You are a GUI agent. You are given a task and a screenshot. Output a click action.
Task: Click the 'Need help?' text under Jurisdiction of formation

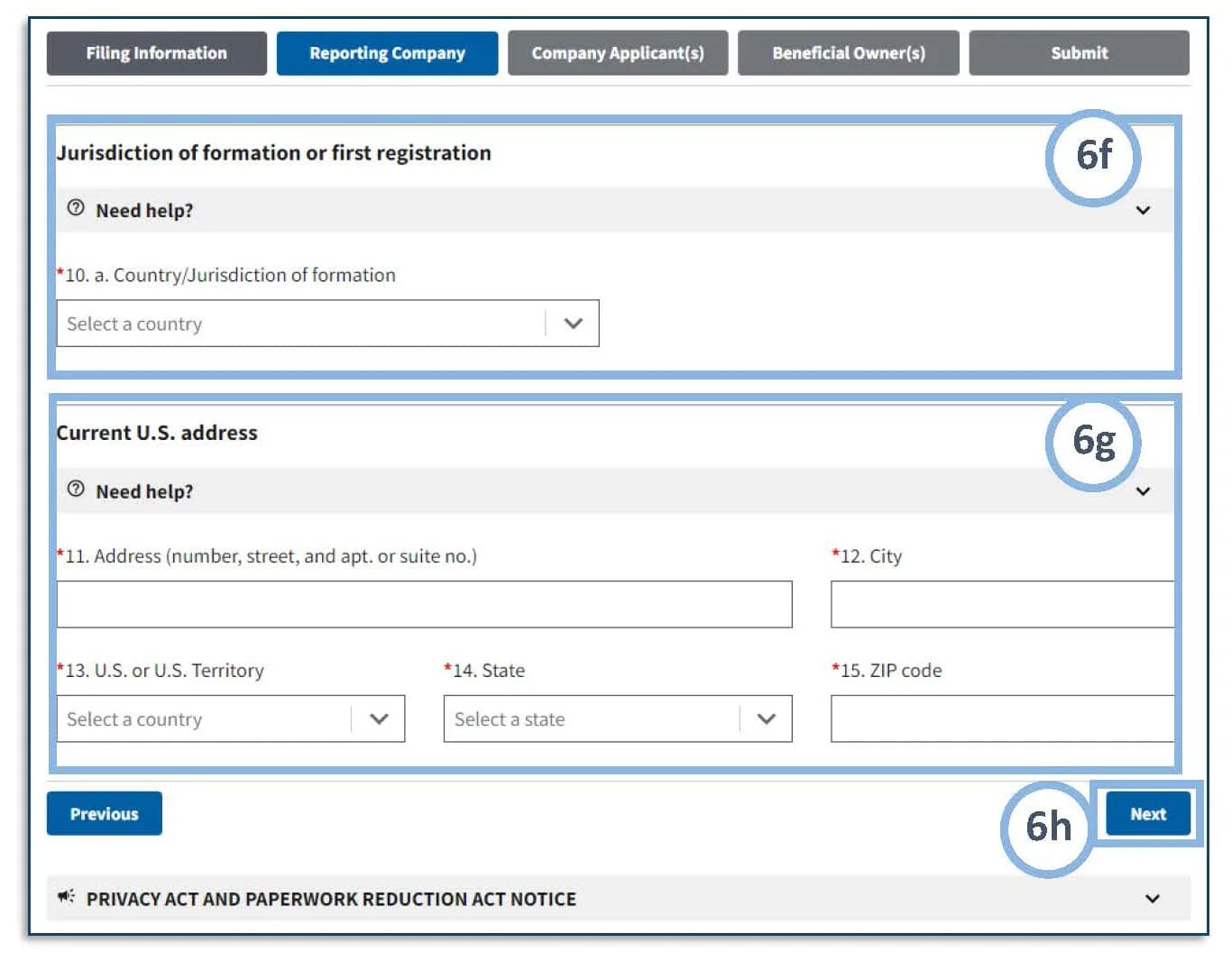(144, 211)
